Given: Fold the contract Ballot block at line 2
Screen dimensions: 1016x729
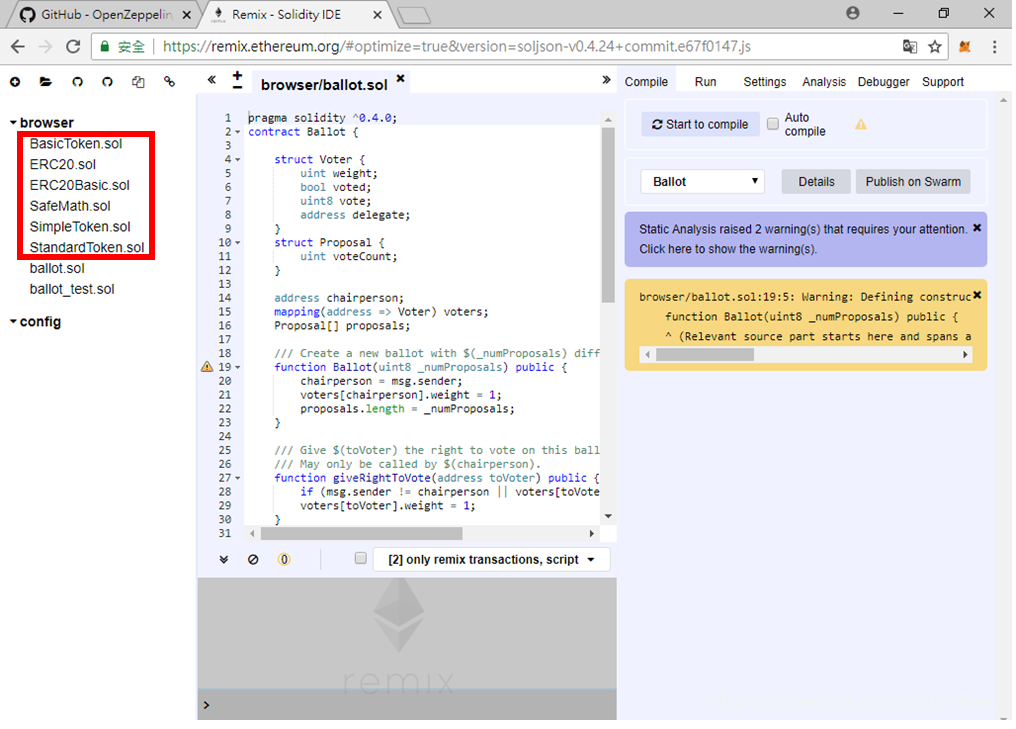Looking at the screenshot, I should [x=238, y=132].
